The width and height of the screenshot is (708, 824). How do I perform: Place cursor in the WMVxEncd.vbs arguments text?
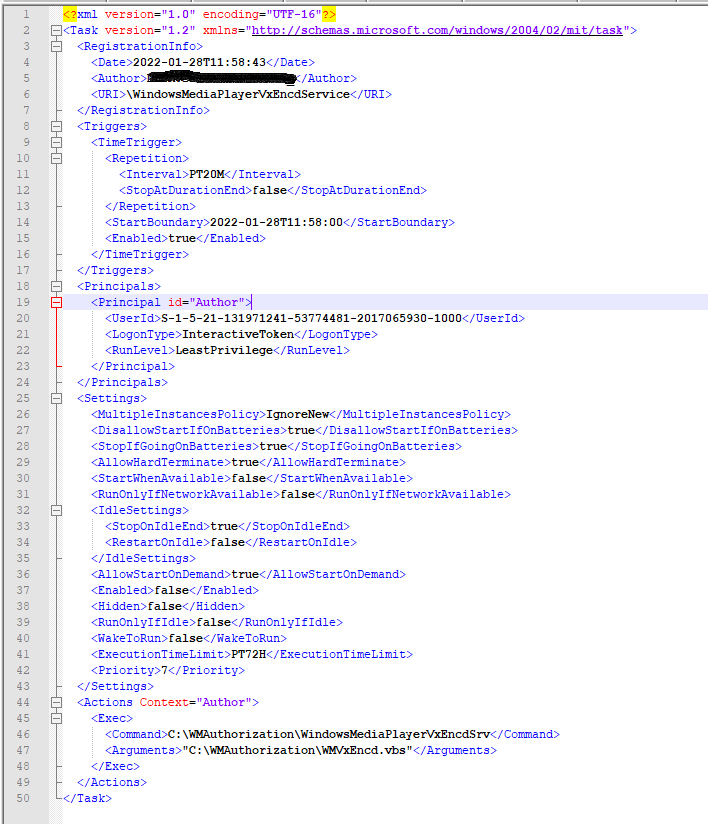(x=297, y=750)
